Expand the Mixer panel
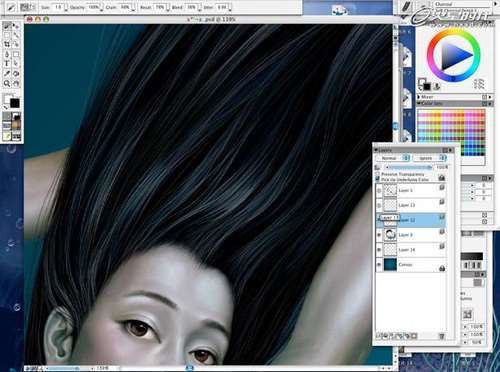 point(419,97)
